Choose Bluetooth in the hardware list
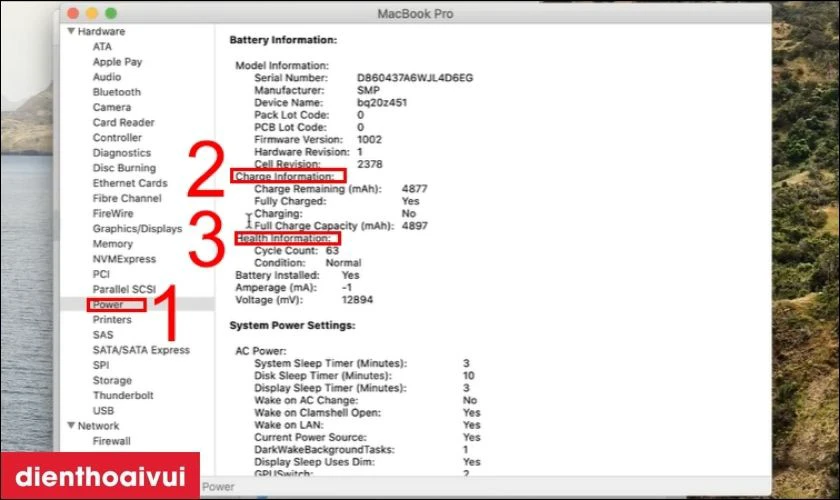840x500 pixels. click(x=116, y=92)
